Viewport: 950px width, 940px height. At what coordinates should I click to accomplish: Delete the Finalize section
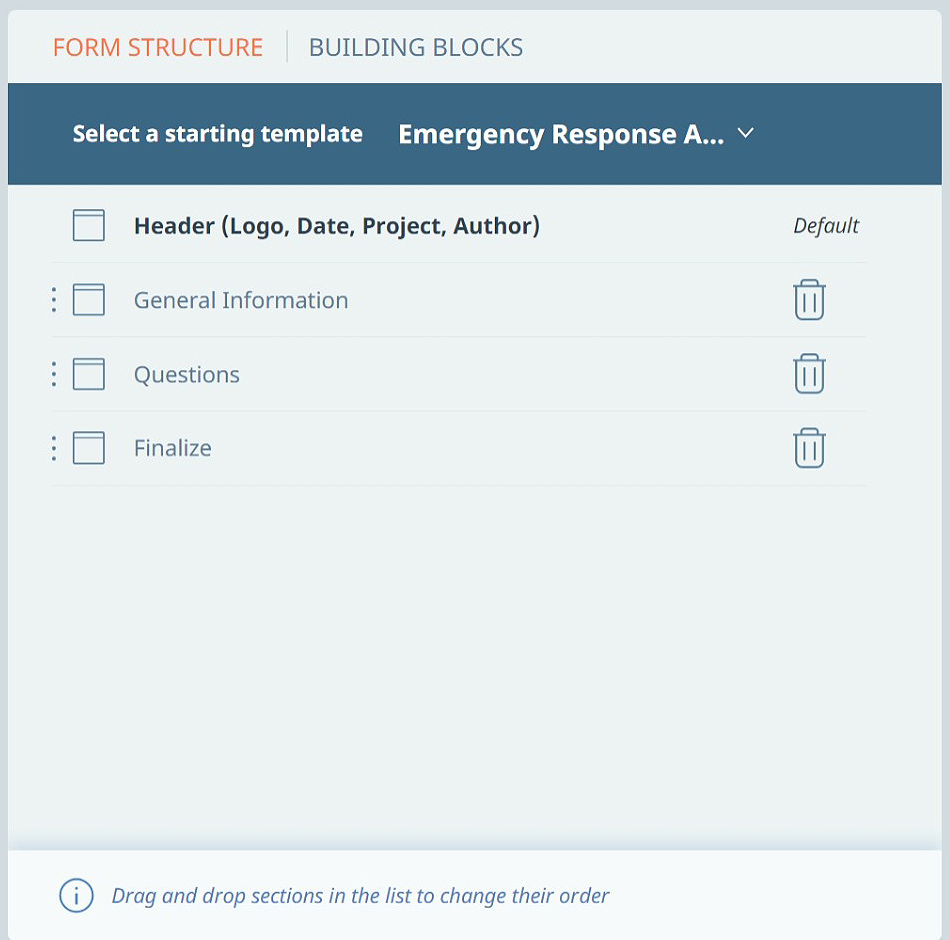(x=809, y=448)
